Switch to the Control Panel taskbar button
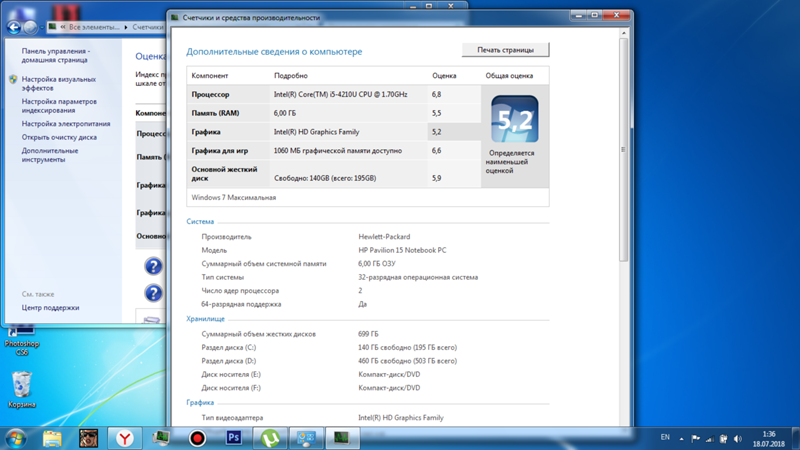 click(x=306, y=438)
